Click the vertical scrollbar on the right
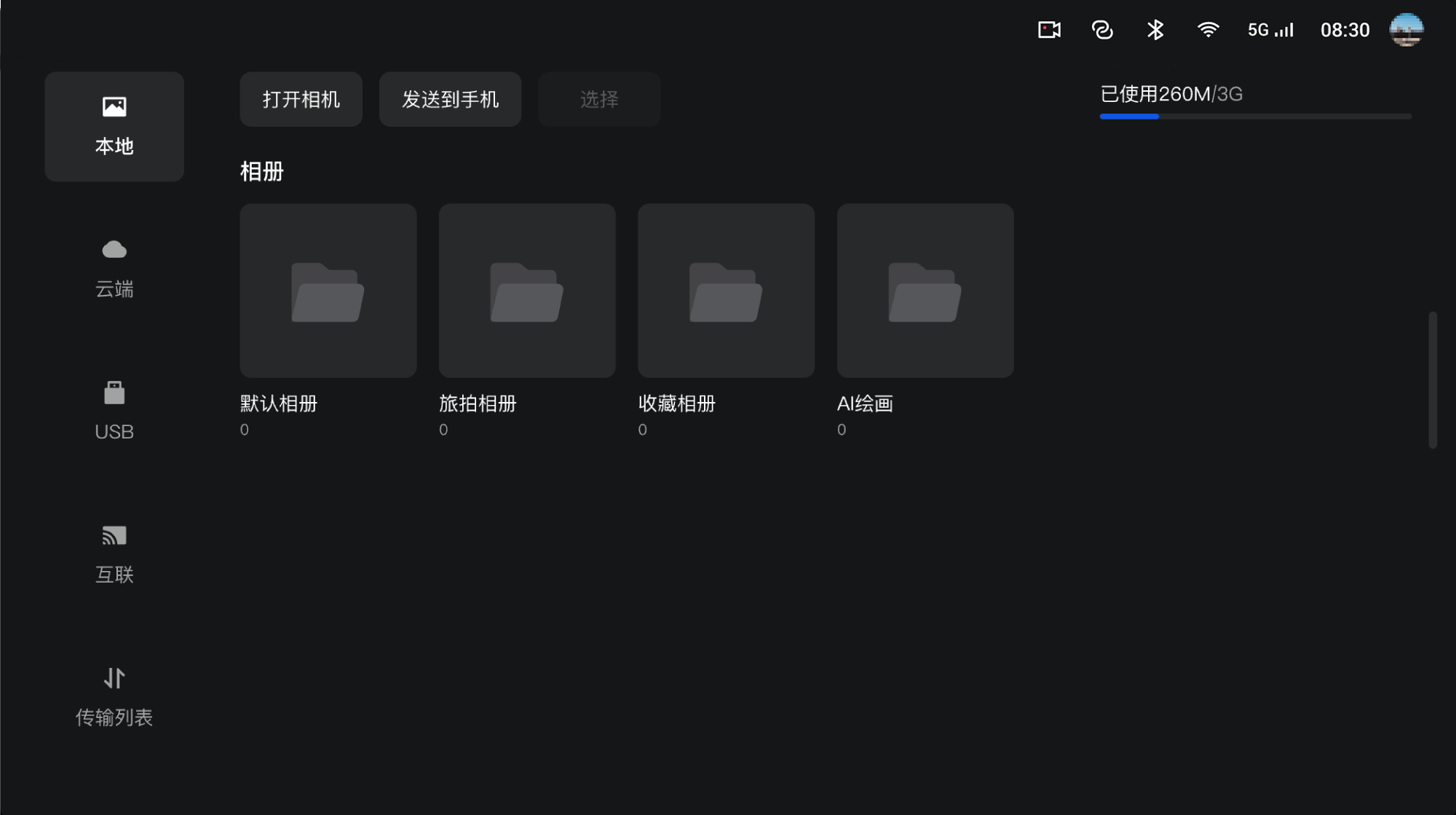The width and height of the screenshot is (1456, 815). tap(1432, 379)
